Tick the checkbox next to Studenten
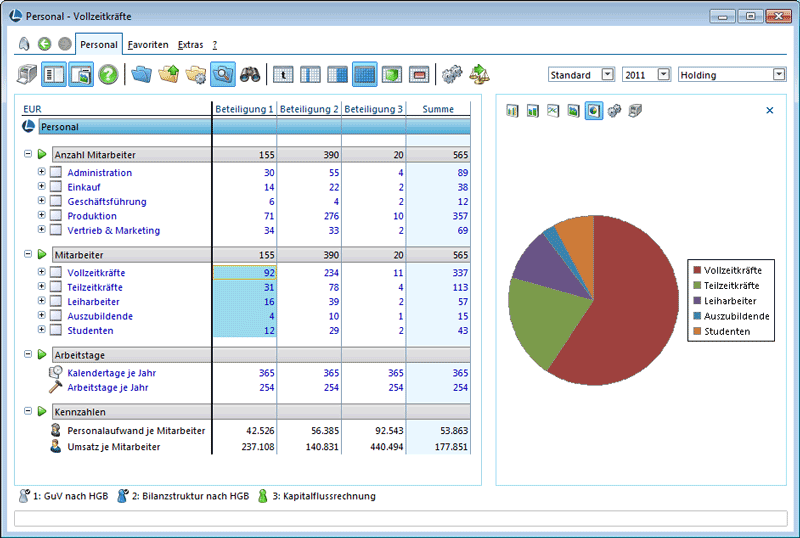Screen dimensions: 800x538 pyautogui.click(x=56, y=330)
